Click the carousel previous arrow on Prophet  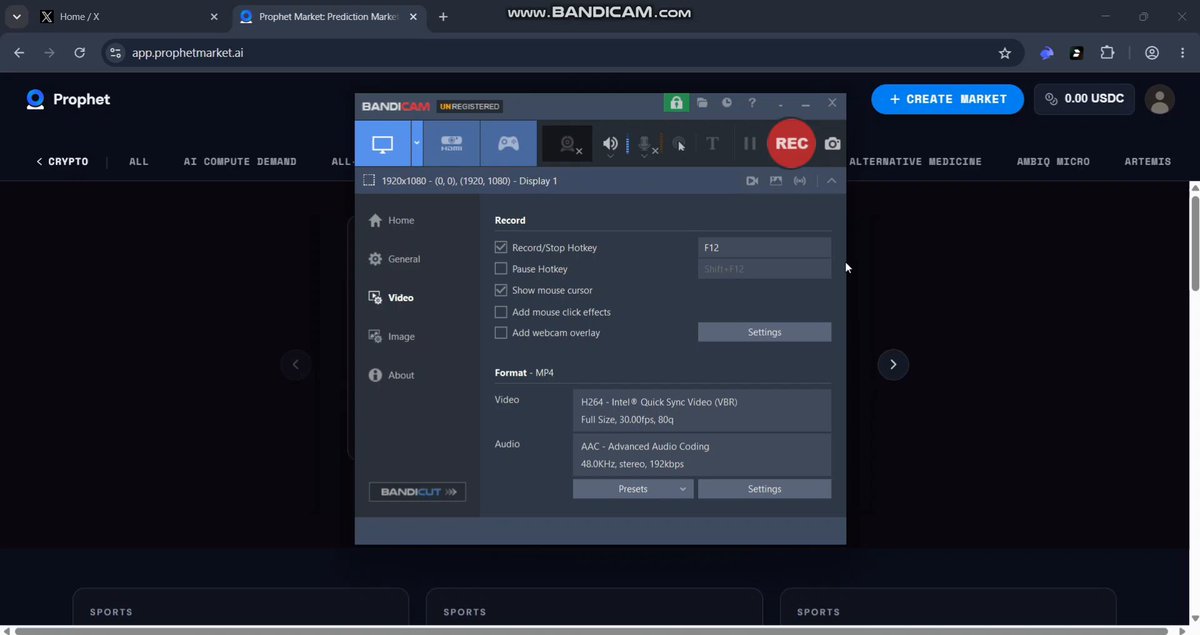point(295,365)
